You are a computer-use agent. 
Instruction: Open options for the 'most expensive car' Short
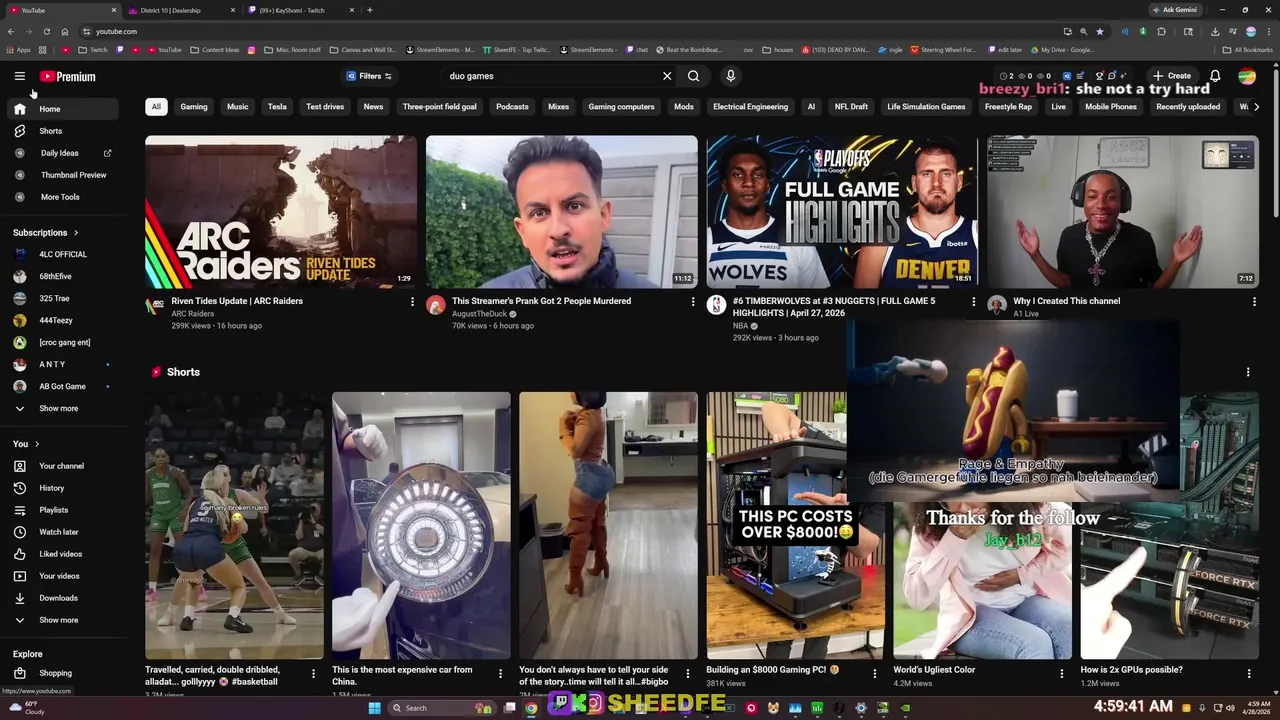click(500, 674)
